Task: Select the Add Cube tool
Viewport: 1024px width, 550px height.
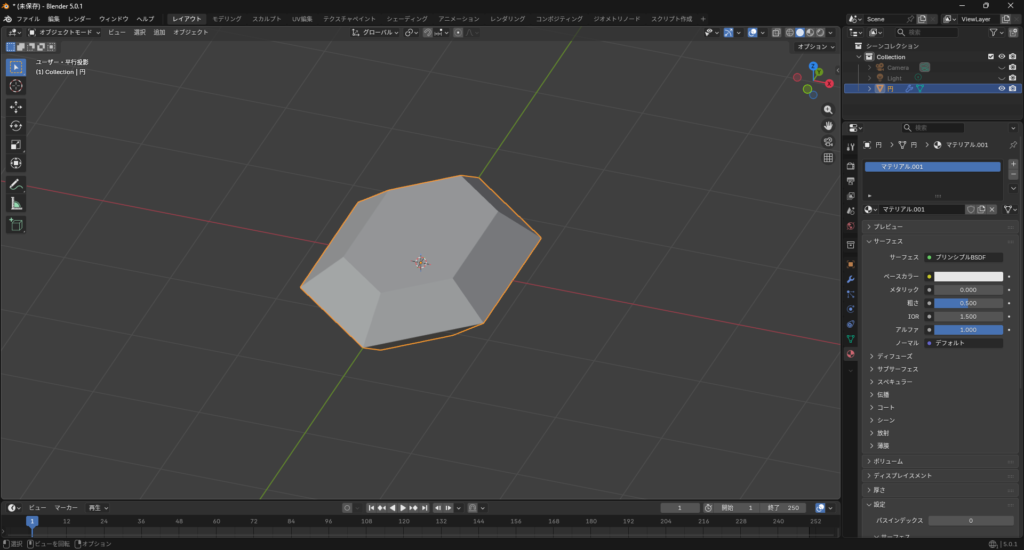Action: pyautogui.click(x=16, y=225)
